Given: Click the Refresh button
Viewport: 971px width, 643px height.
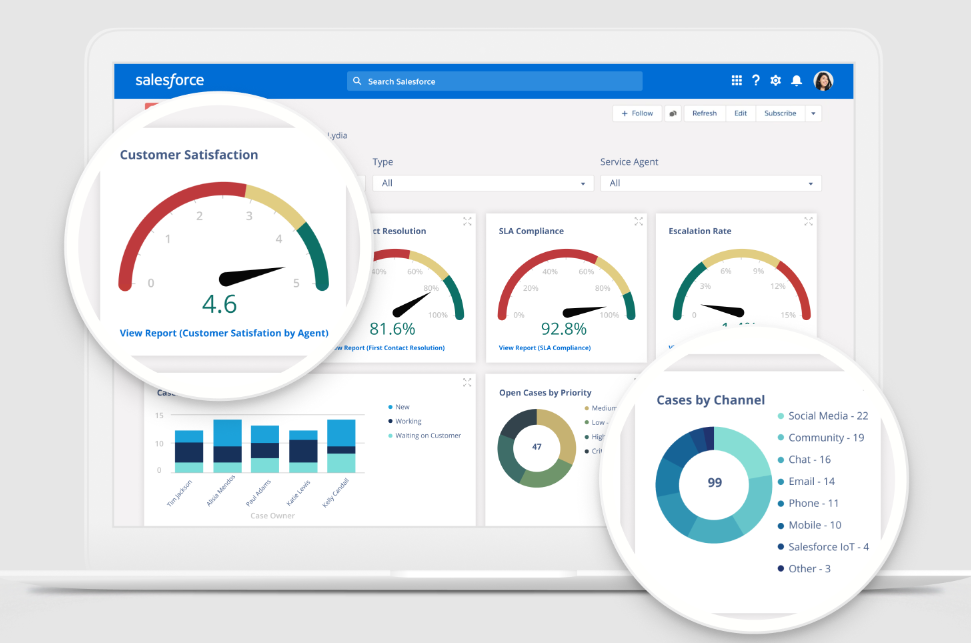Looking at the screenshot, I should coord(704,114).
